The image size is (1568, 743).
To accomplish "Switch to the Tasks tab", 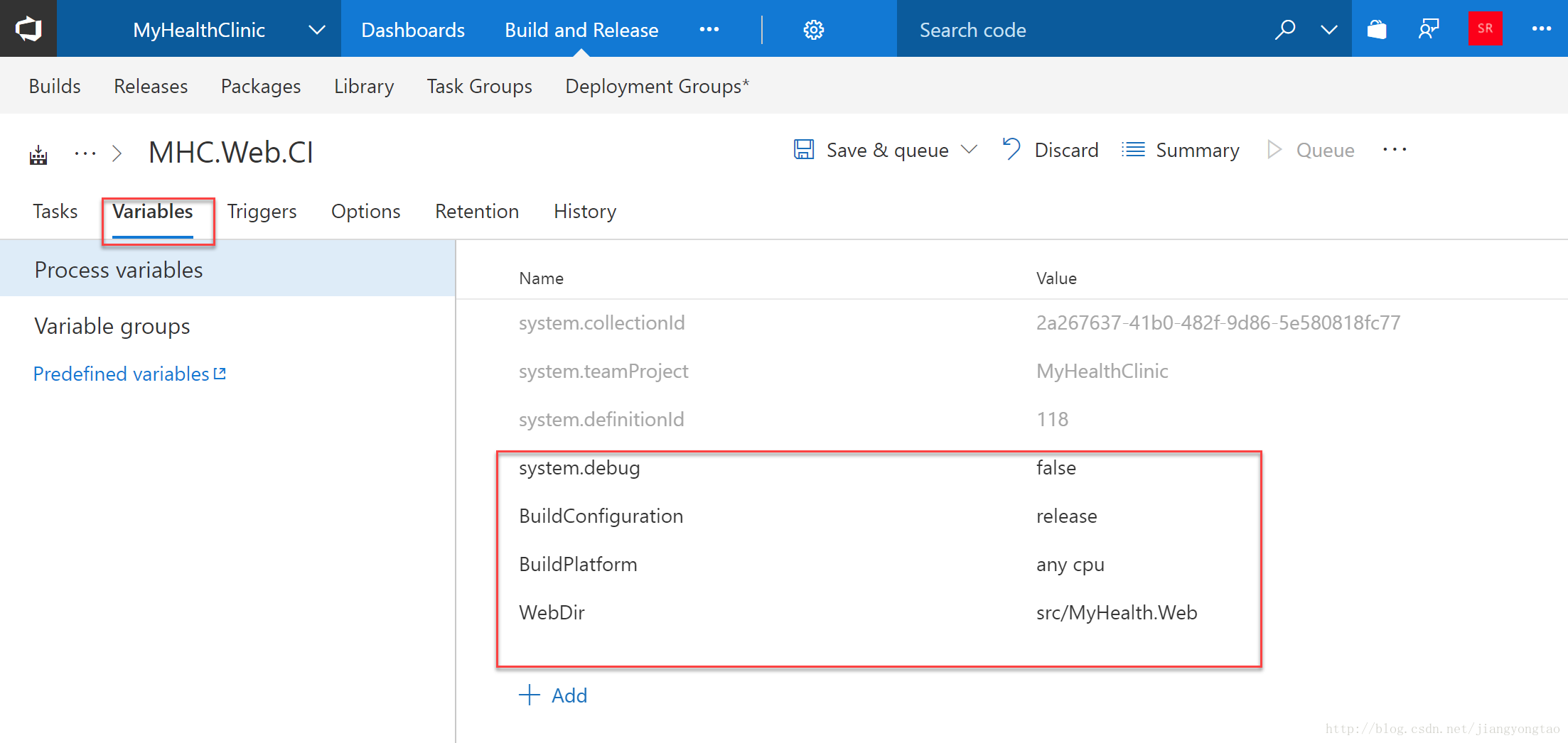I will pyautogui.click(x=55, y=211).
